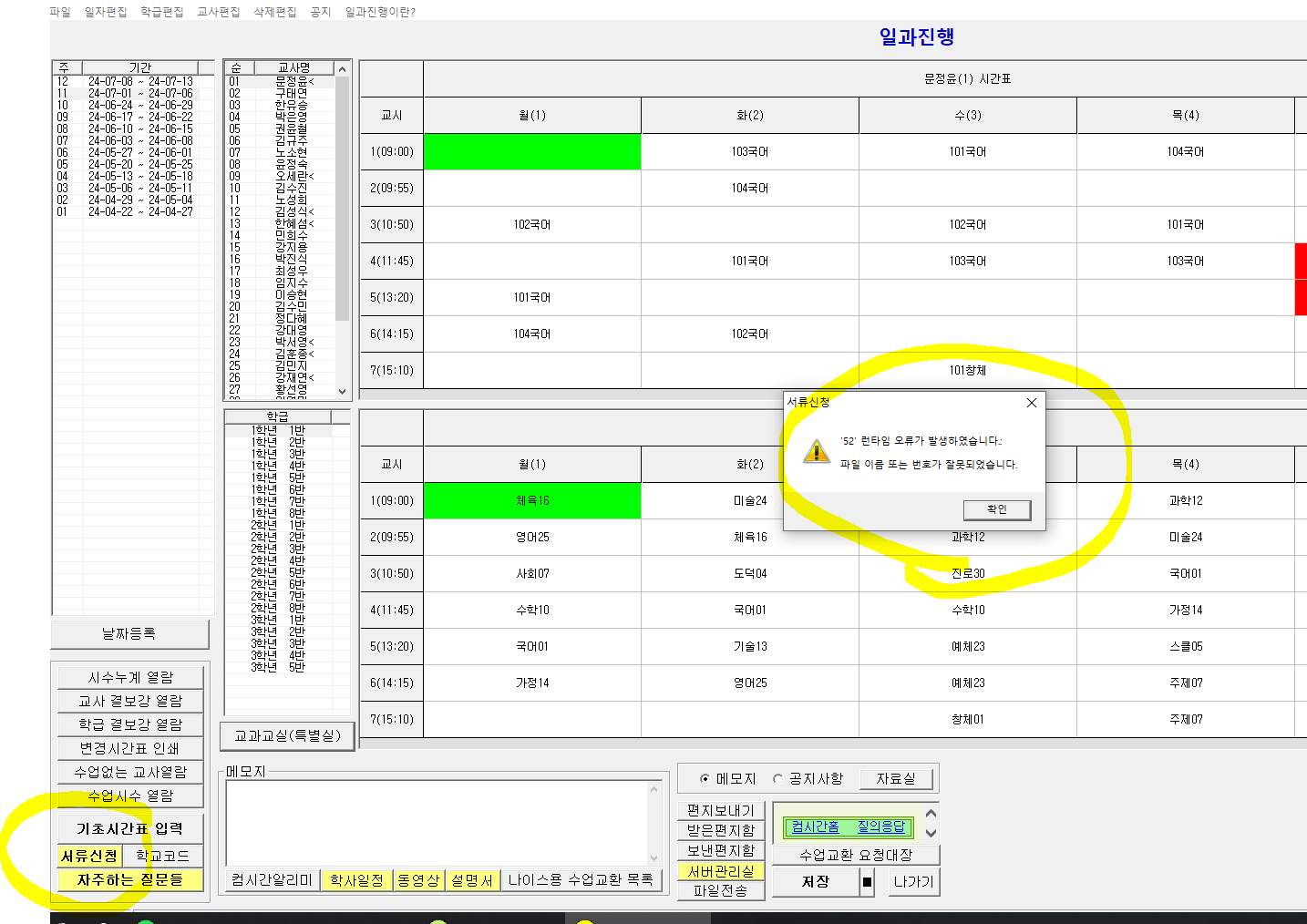This screenshot has width=1307, height=924.
Task: Click 변경시간표 인쇄
Action: (130, 748)
